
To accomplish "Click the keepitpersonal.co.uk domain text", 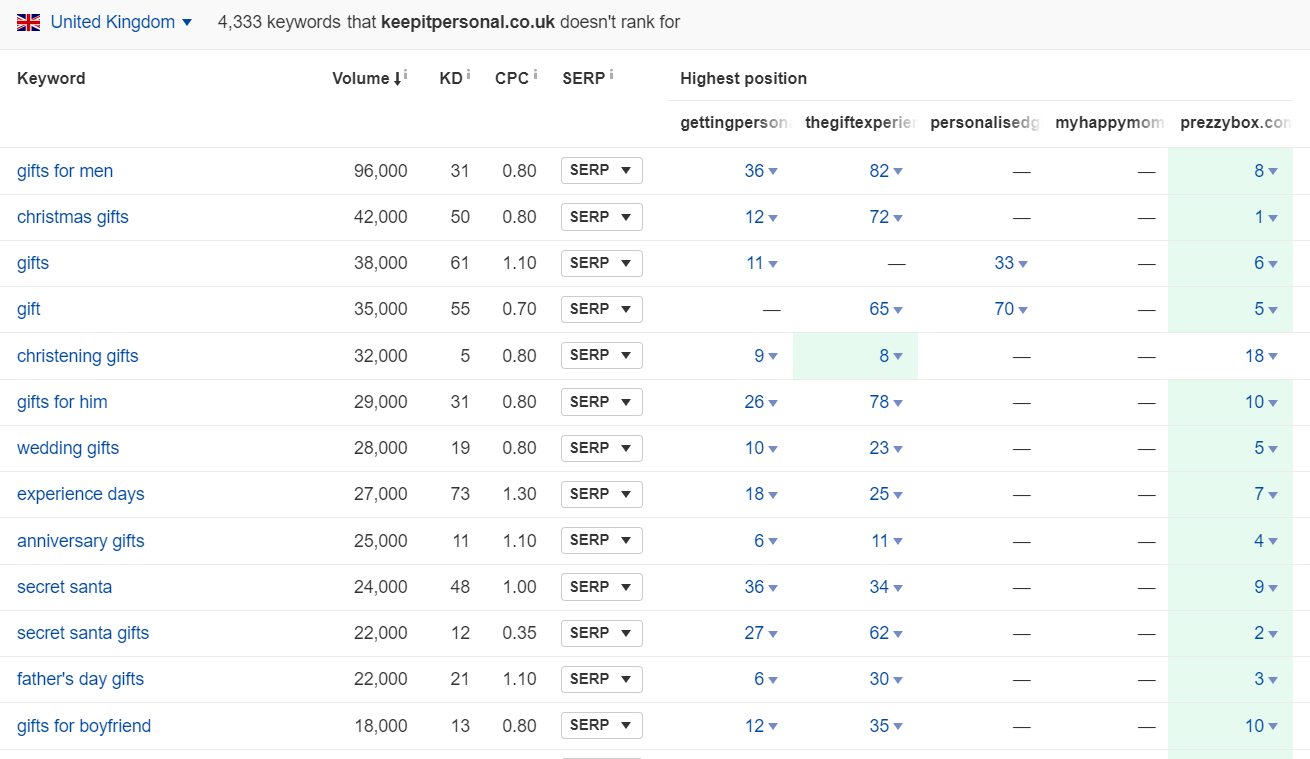I will point(468,22).
